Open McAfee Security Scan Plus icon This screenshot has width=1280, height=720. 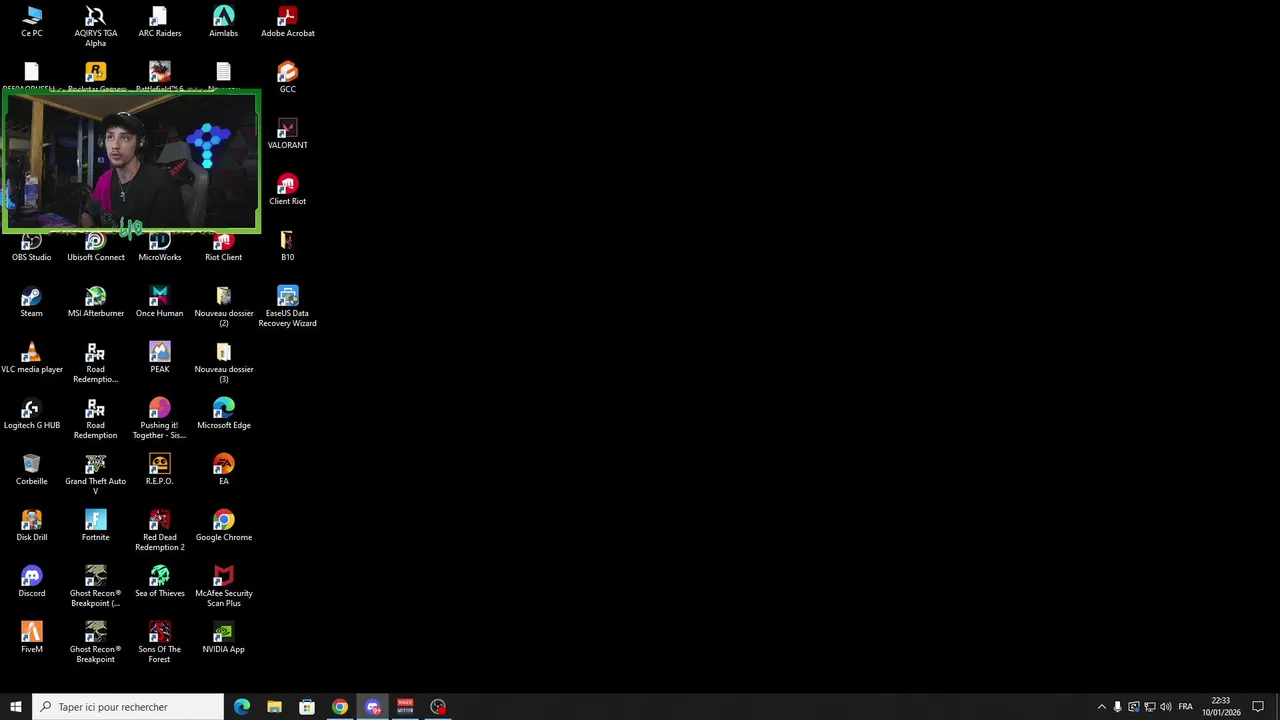click(x=224, y=587)
